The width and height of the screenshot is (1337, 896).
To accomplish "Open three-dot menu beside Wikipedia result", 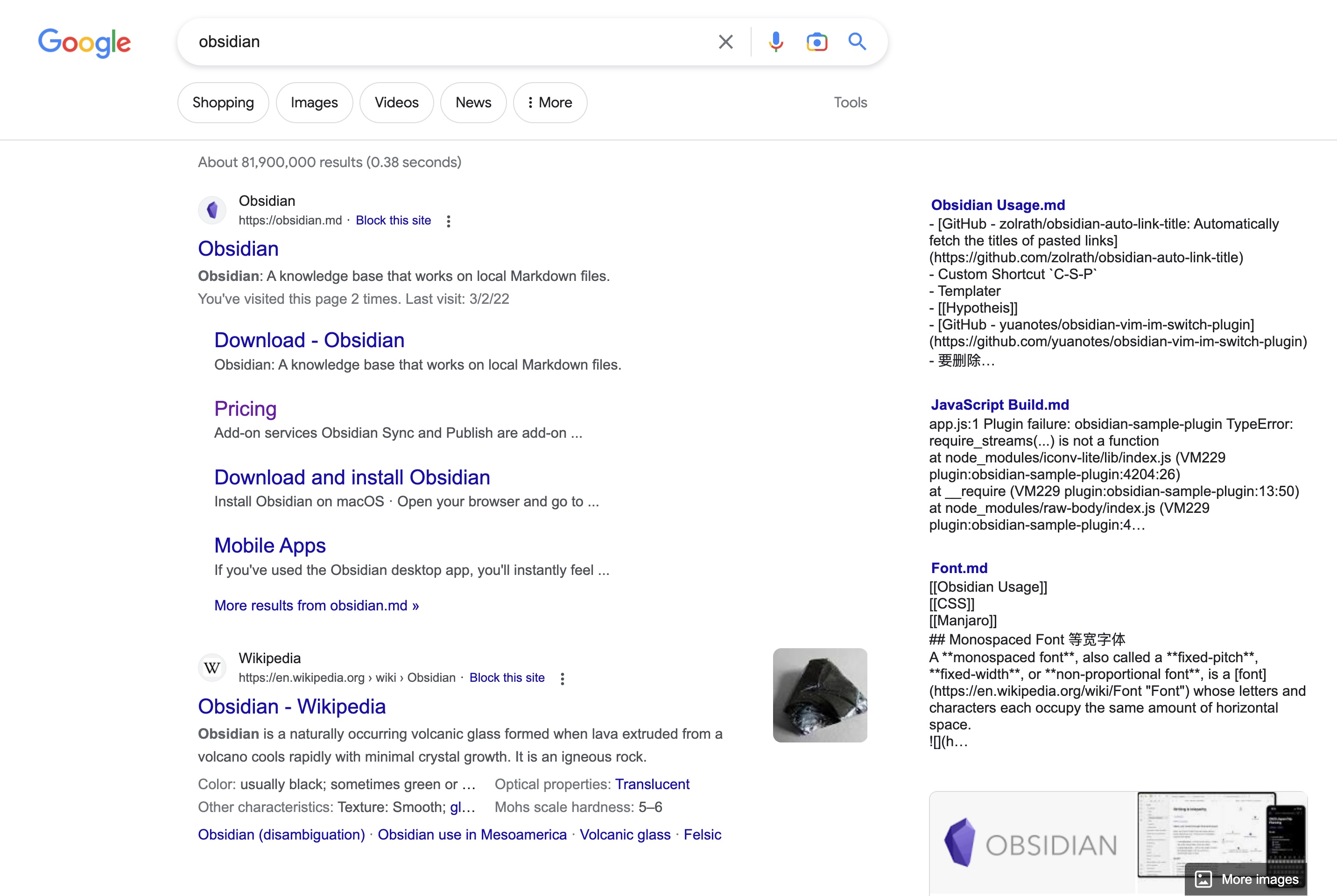I will tap(563, 678).
